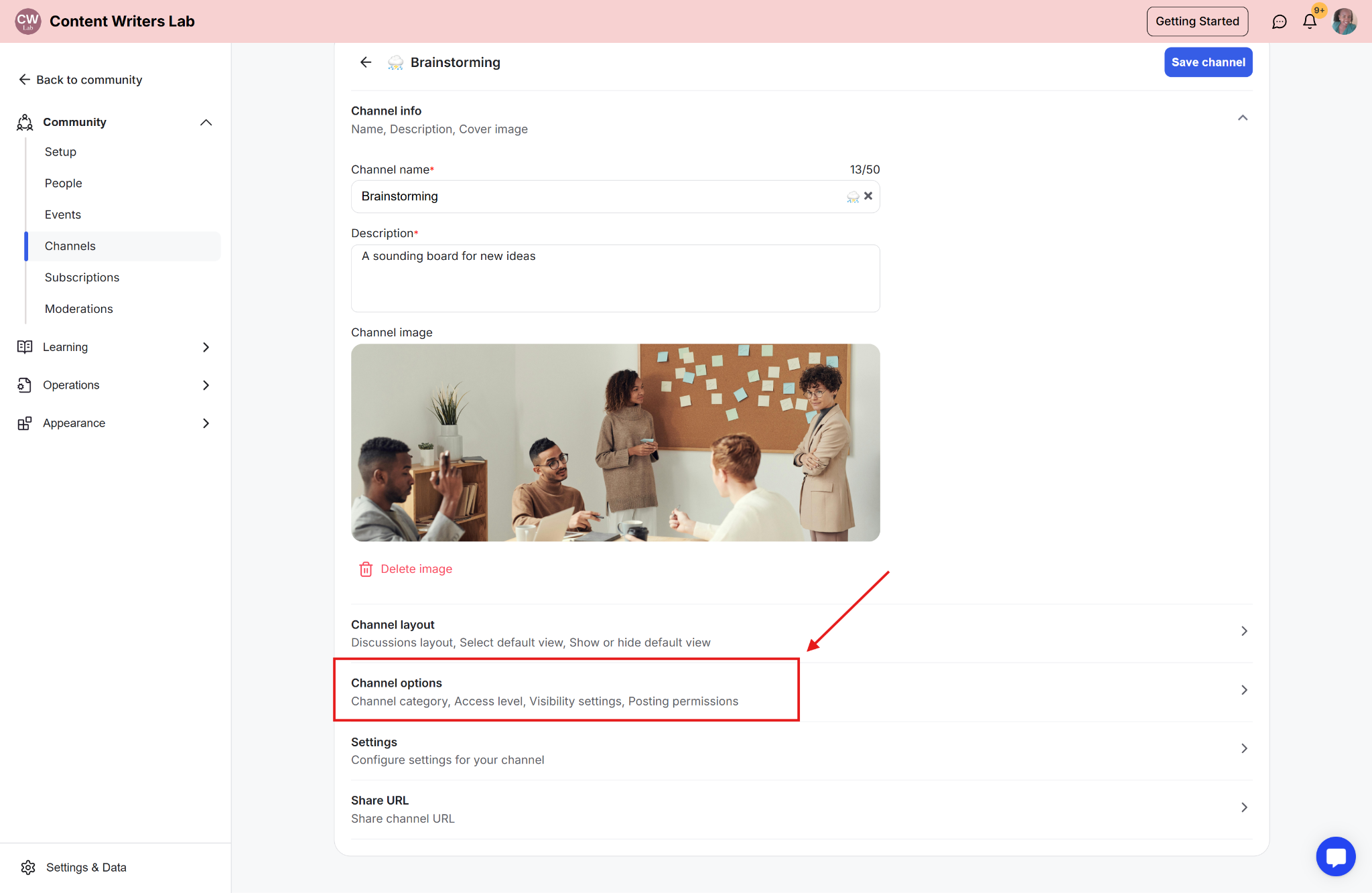The image size is (1372, 893).
Task: Collapse the Channel info section
Action: (x=1243, y=119)
